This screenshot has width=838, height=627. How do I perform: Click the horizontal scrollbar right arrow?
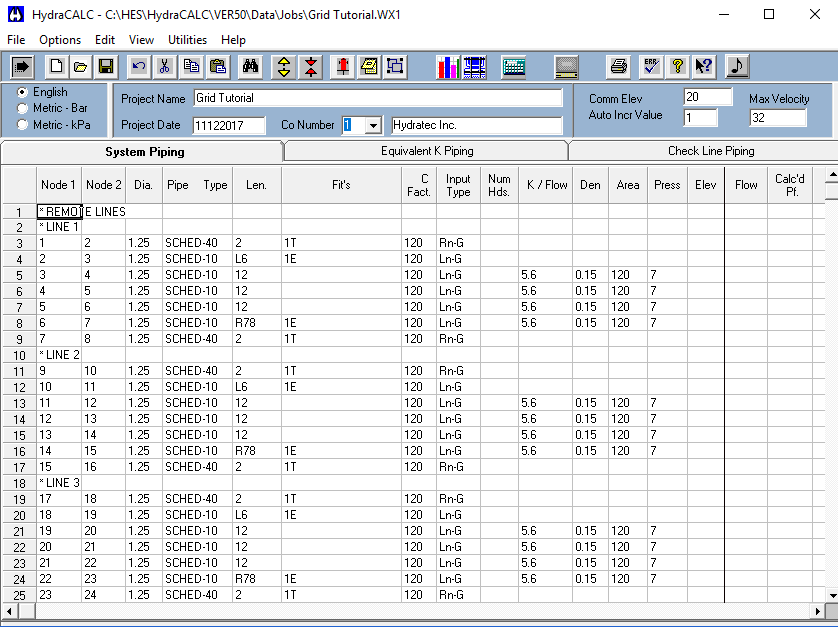(818, 610)
